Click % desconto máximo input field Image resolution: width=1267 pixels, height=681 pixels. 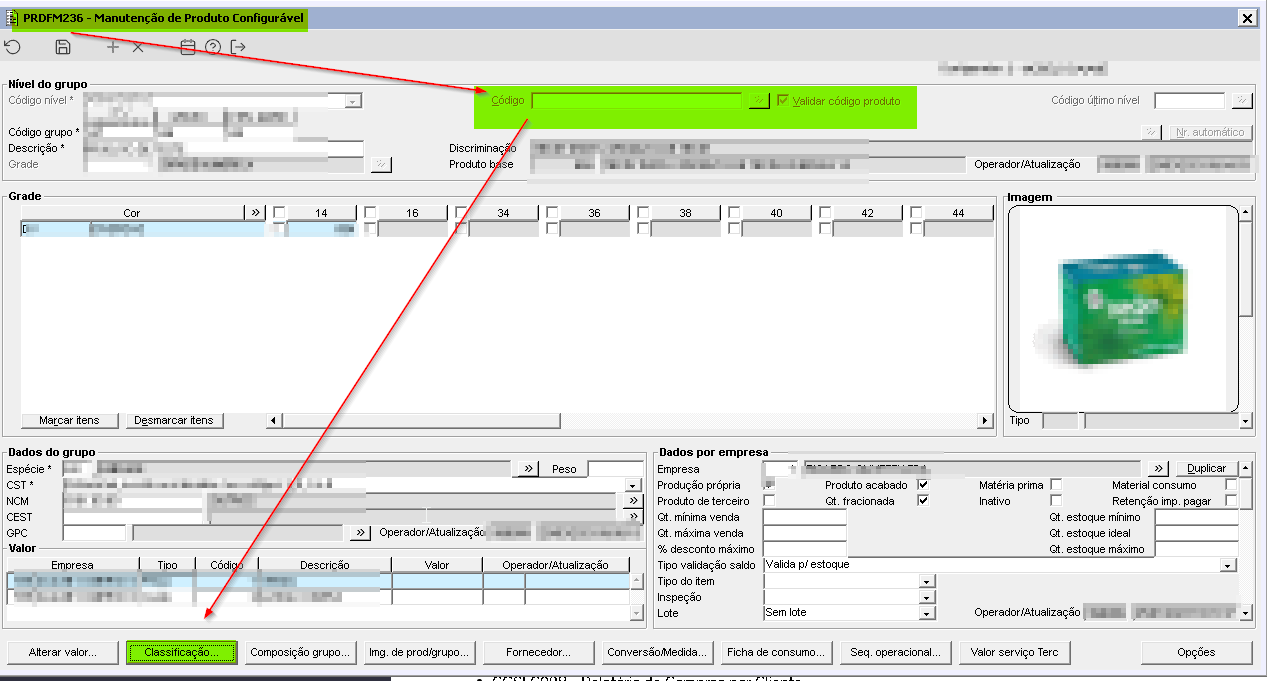click(x=804, y=549)
